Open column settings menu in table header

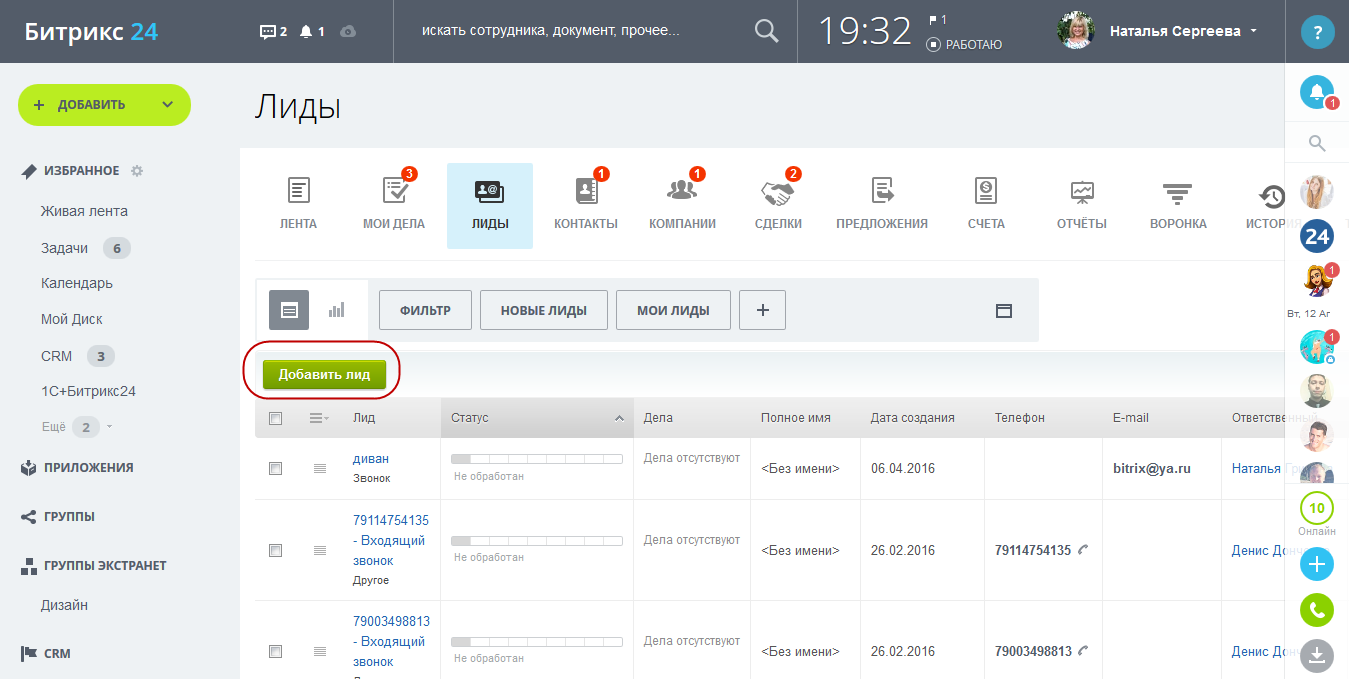319,418
